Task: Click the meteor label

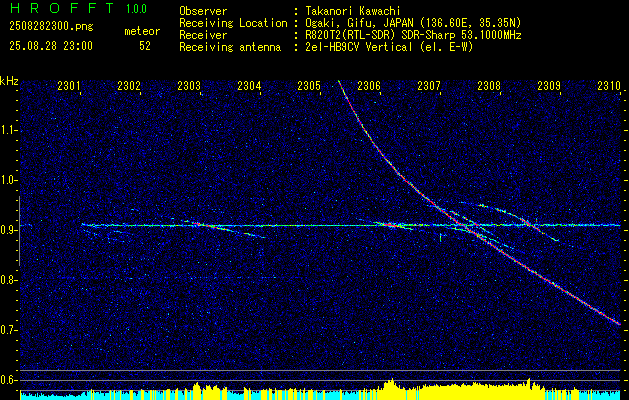Action: (142, 31)
